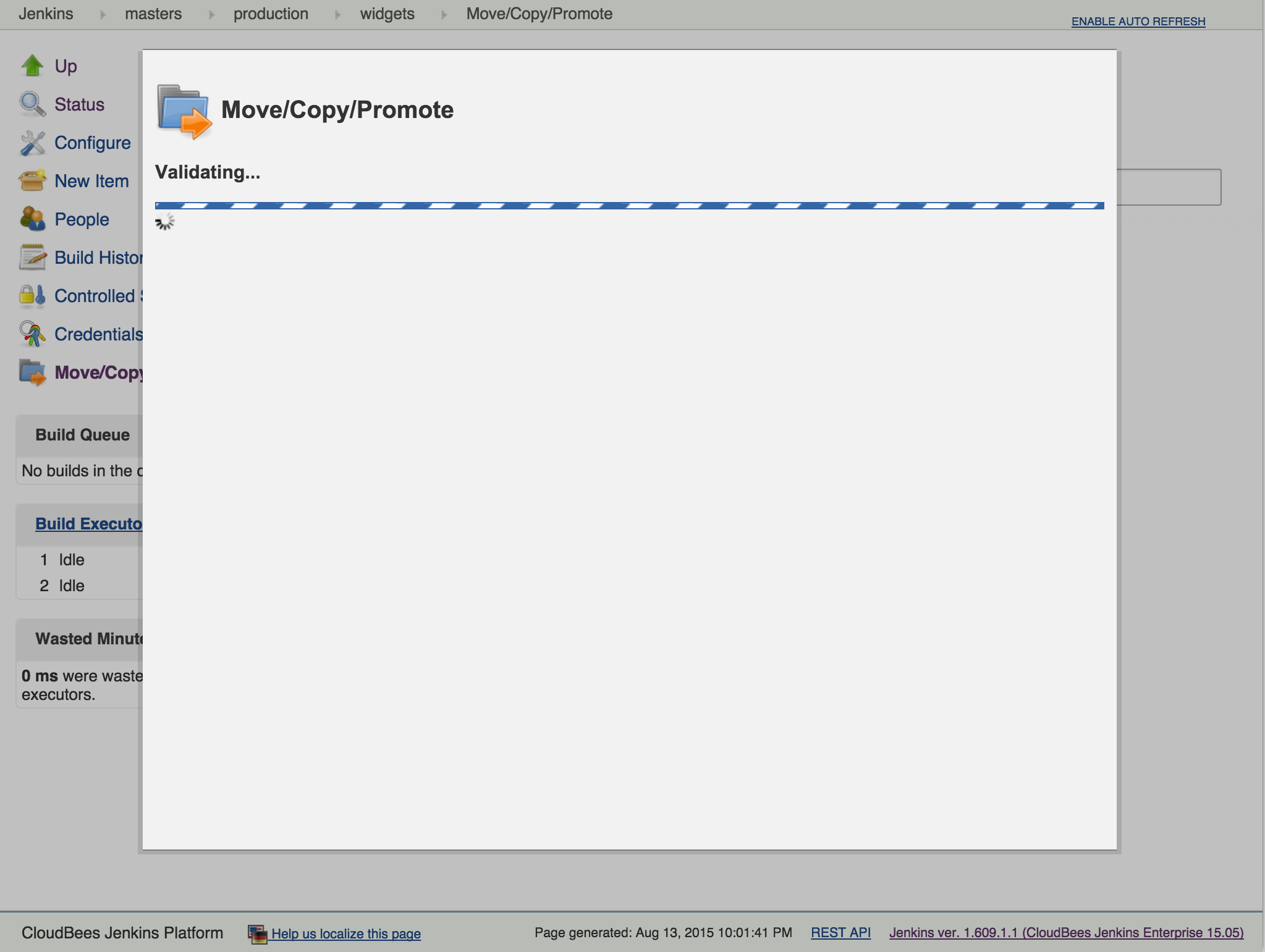Click ENABLE AUTO REFRESH link
This screenshot has height=952, width=1265.
[x=1138, y=22]
